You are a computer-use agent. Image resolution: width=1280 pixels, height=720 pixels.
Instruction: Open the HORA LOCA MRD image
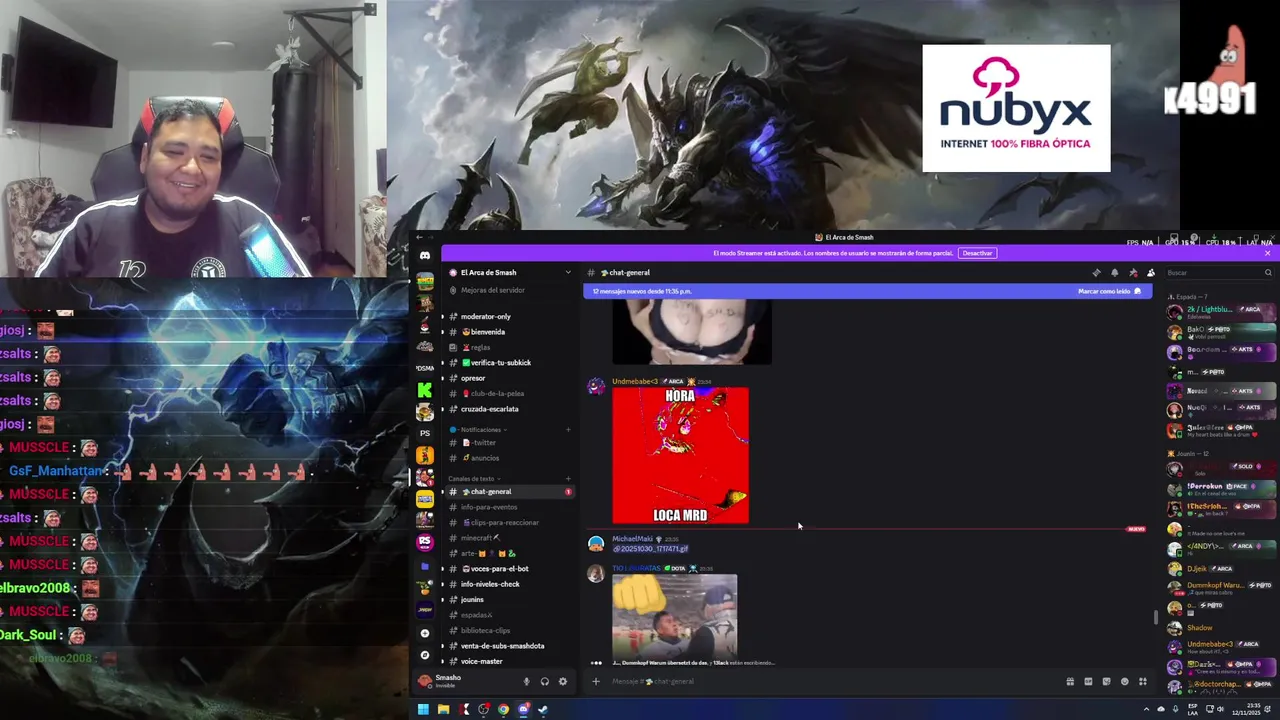pos(680,455)
